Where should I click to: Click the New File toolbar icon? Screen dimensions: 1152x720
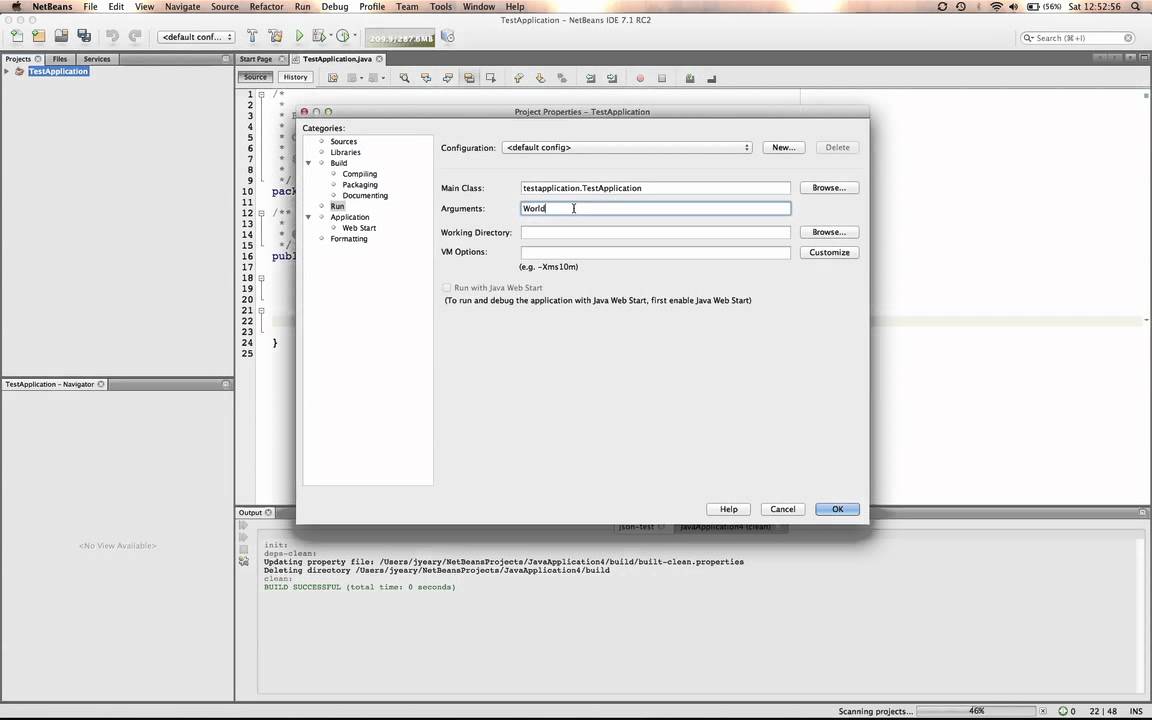click(16, 36)
